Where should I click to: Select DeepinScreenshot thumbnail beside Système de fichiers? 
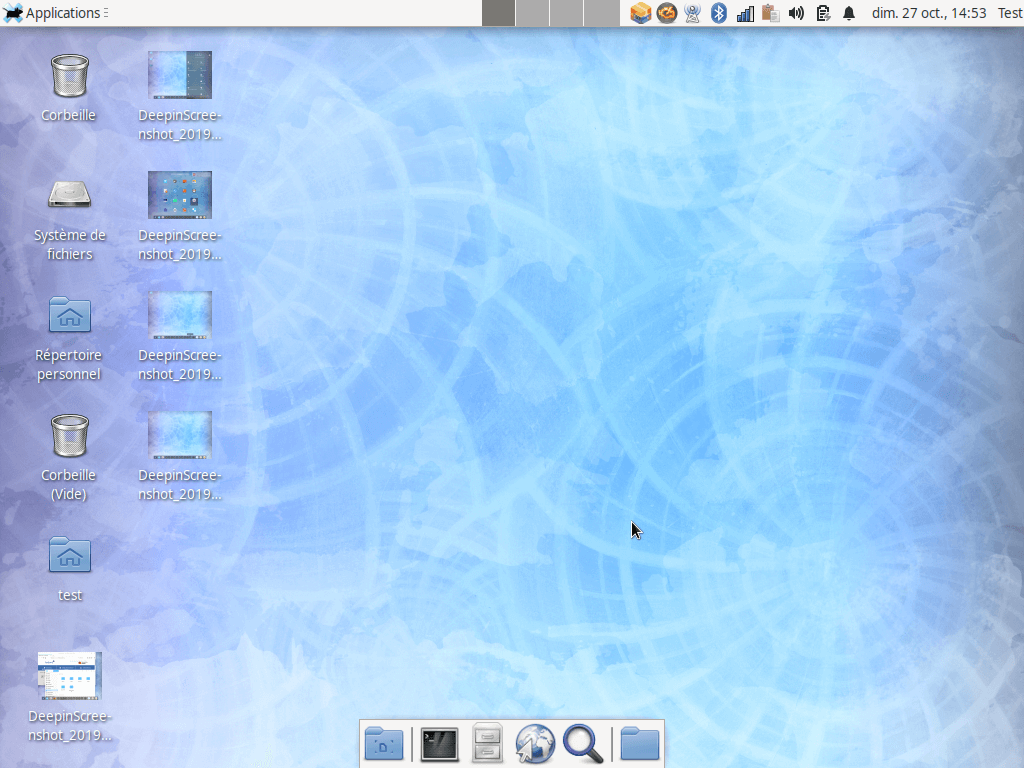(180, 195)
